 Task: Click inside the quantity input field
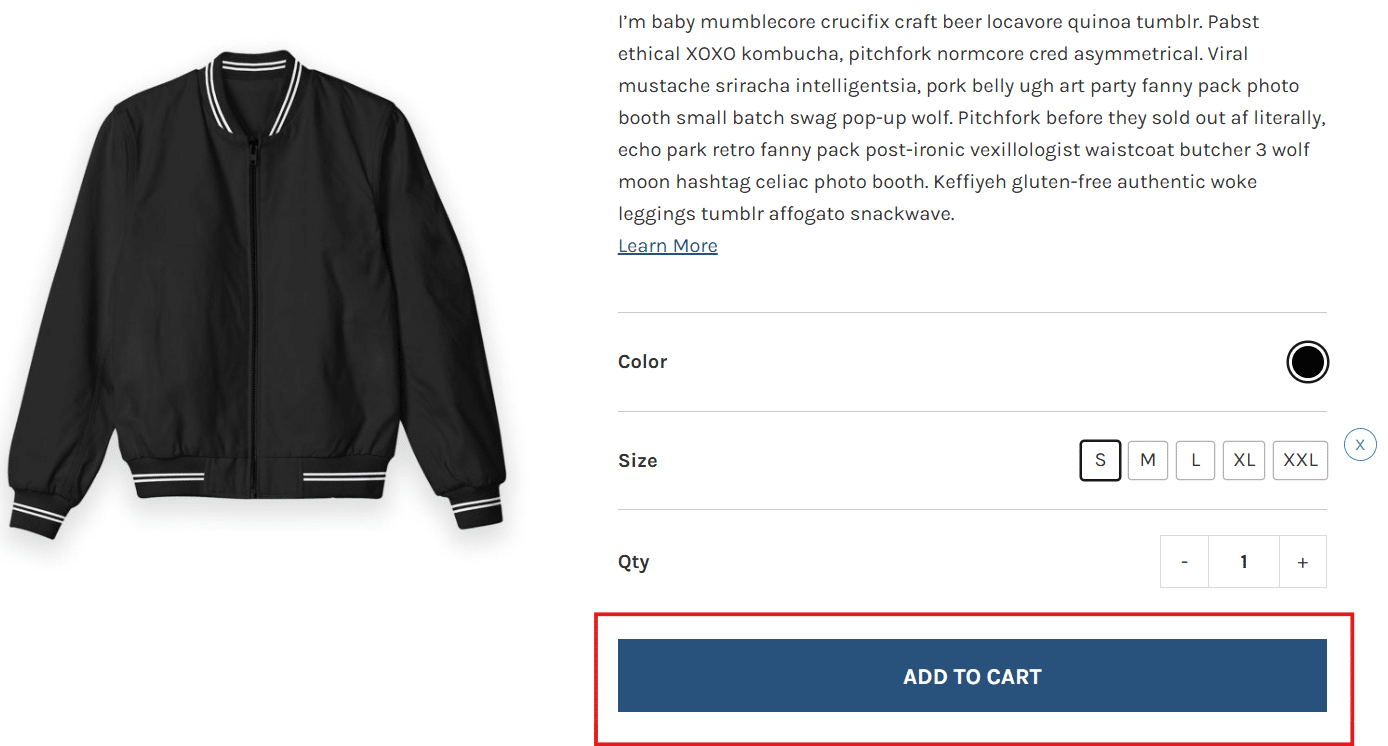click(x=1243, y=561)
